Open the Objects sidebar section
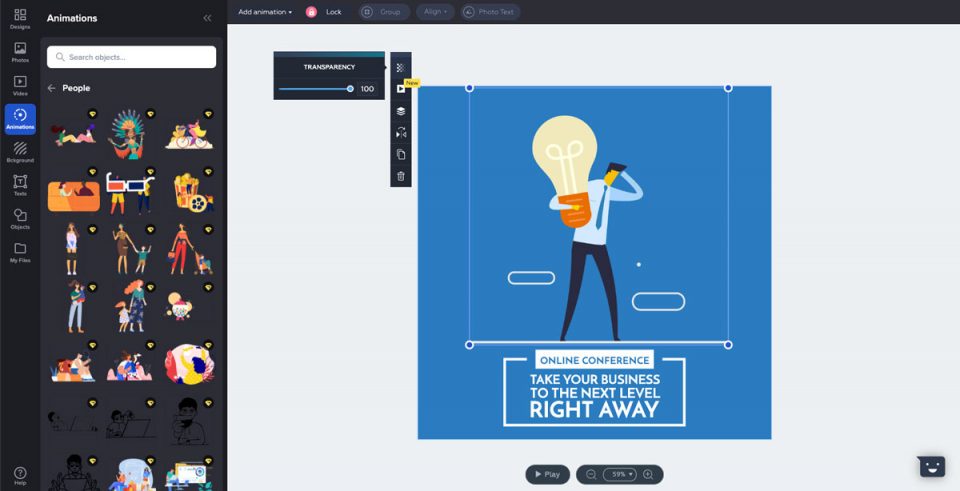960x491 pixels. point(20,219)
